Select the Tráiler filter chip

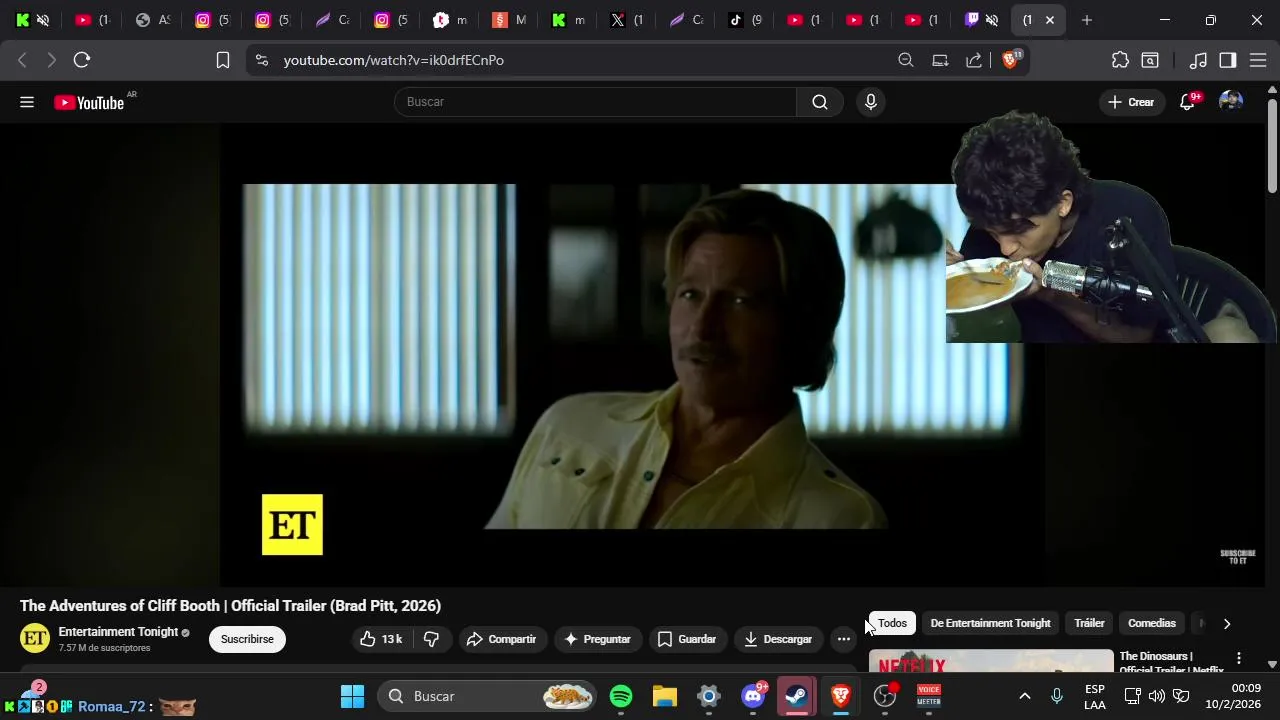1089,623
